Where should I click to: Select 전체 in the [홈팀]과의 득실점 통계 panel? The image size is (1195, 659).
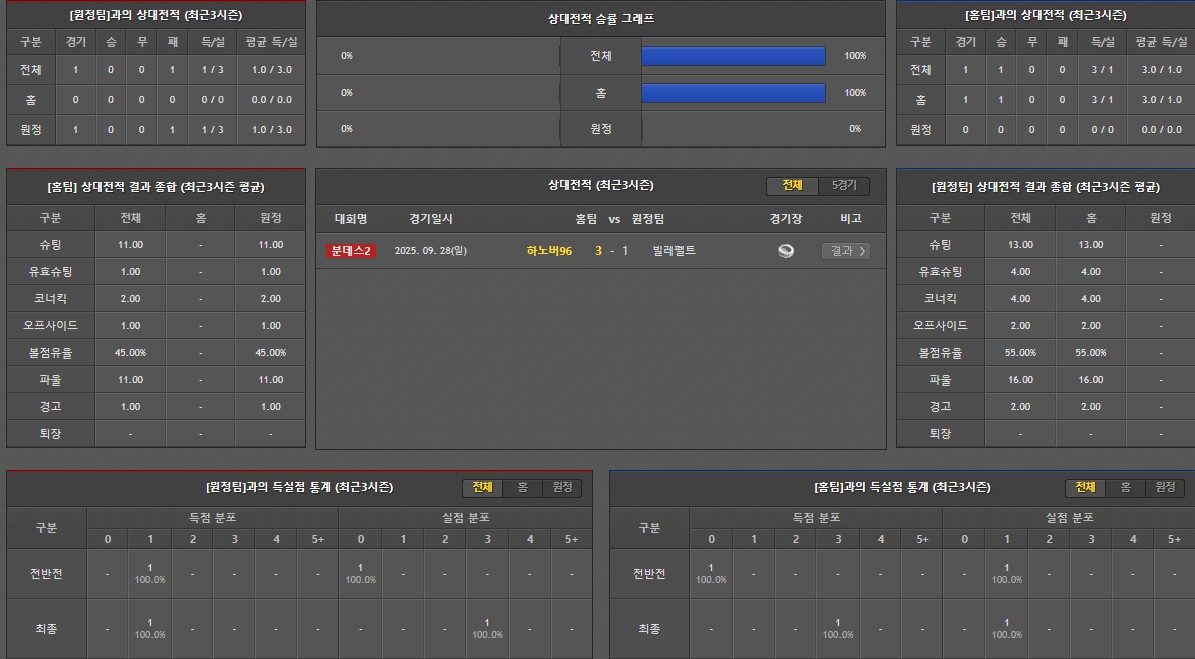click(x=1085, y=487)
